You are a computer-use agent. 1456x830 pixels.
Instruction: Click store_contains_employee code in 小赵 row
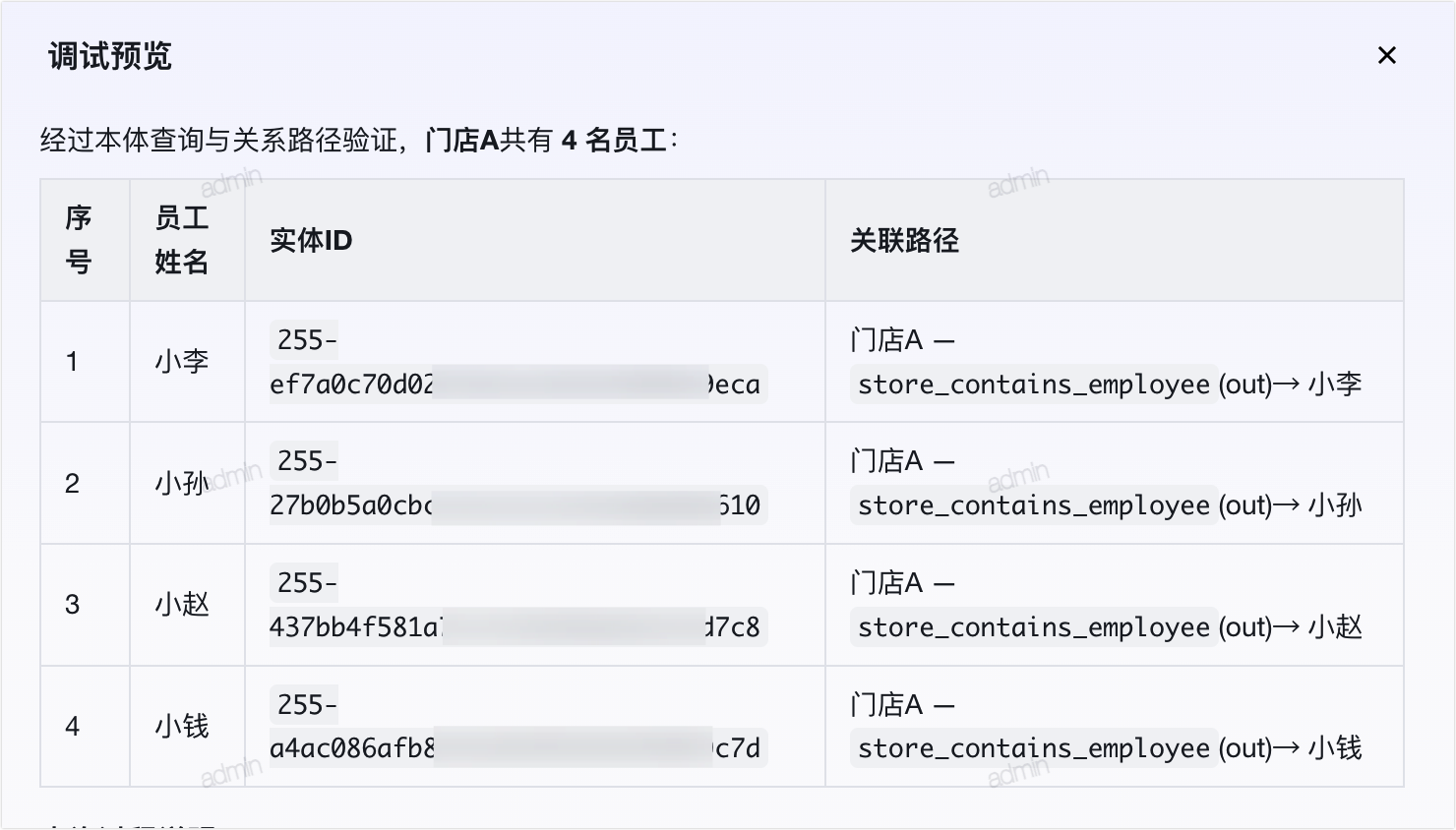click(x=1034, y=627)
